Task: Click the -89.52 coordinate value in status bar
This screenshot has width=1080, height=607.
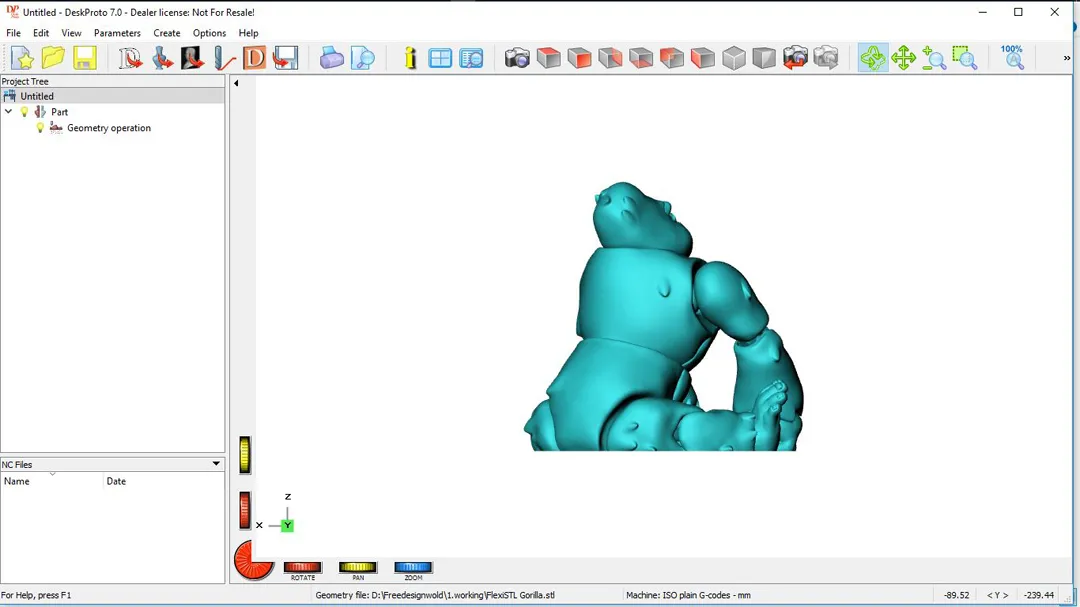Action: 956,595
